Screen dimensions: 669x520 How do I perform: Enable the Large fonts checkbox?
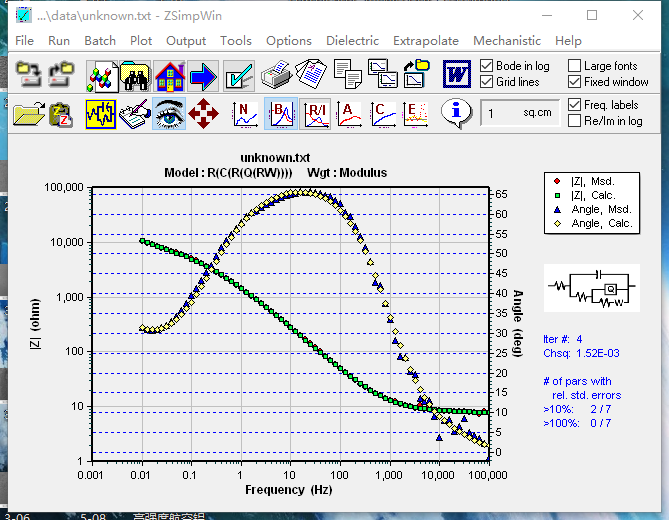[575, 66]
